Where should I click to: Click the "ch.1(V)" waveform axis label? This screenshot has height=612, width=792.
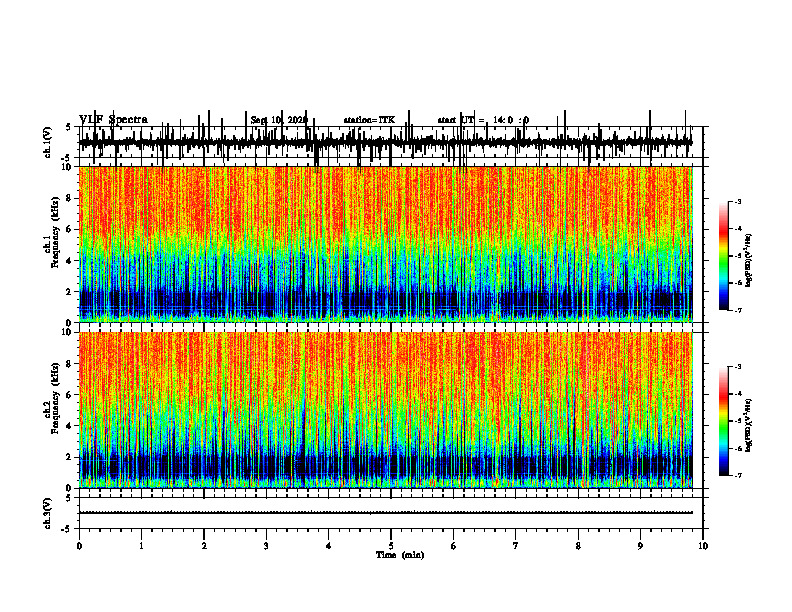pyautogui.click(x=48, y=142)
